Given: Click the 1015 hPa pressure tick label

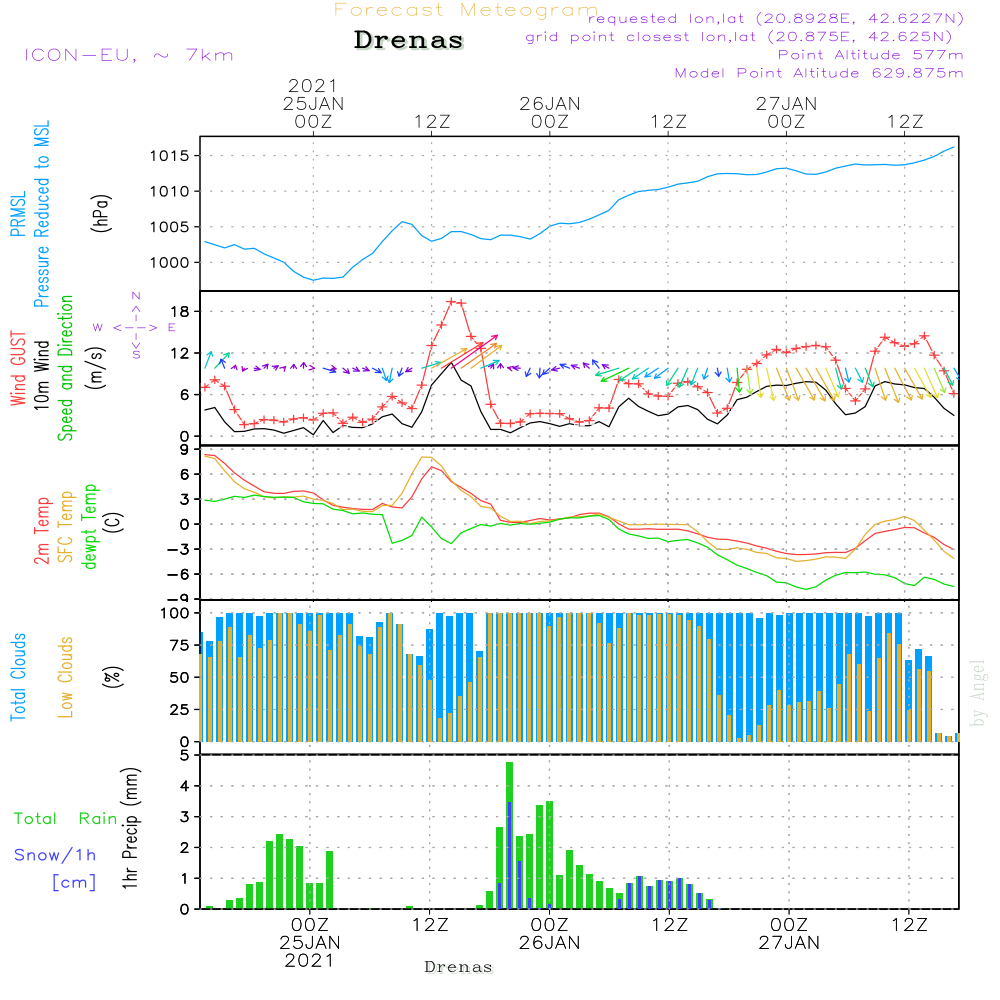Looking at the screenshot, I should 170,156.
